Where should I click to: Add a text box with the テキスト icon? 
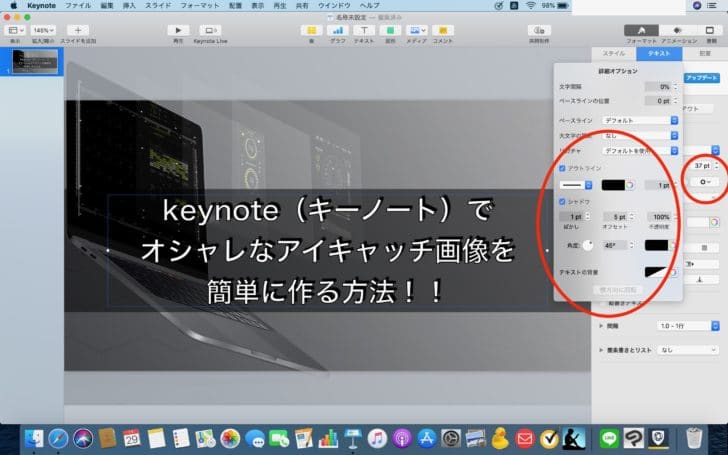364,30
